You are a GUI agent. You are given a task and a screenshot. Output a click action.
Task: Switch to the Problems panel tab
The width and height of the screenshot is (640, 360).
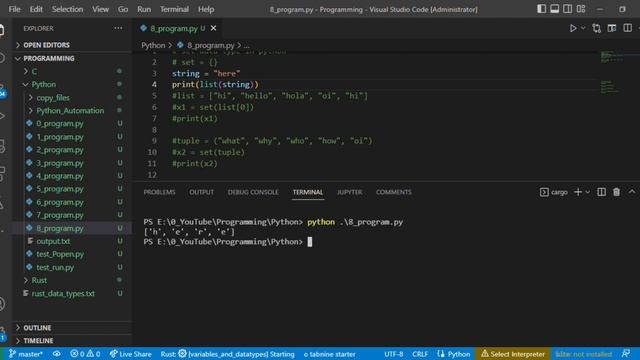(x=159, y=192)
